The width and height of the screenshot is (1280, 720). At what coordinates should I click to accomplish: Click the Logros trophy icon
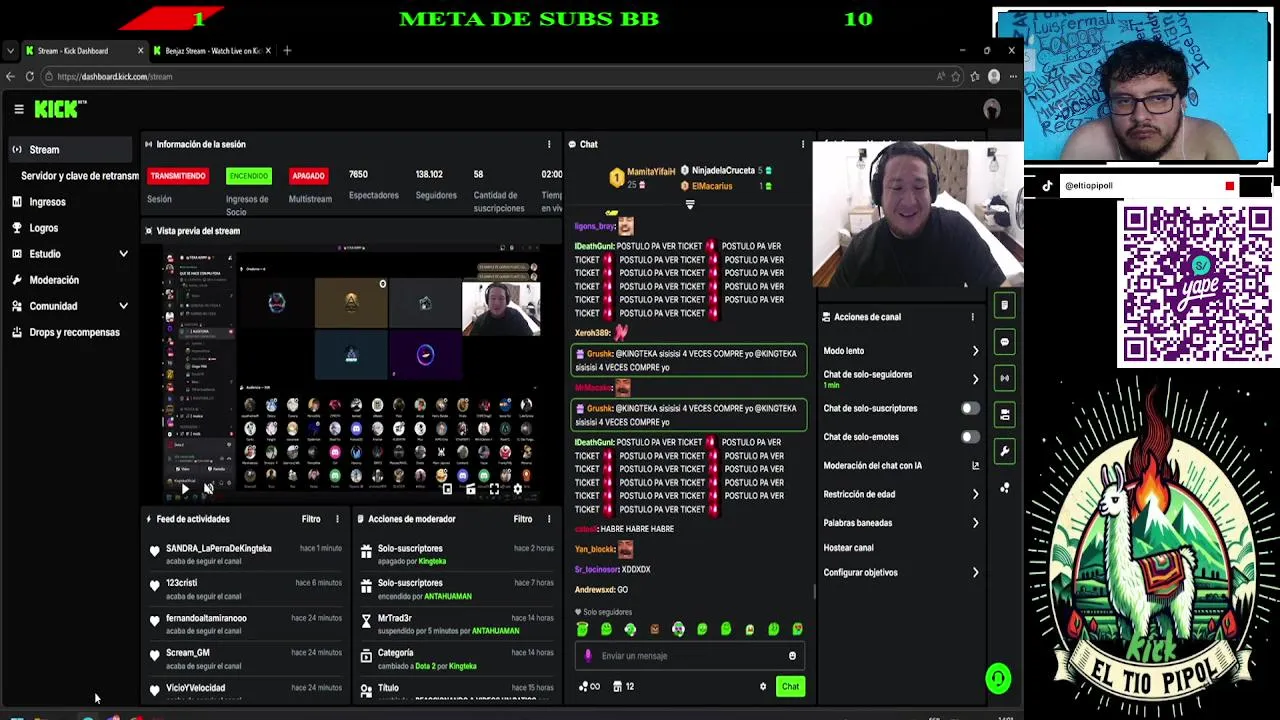(17, 228)
